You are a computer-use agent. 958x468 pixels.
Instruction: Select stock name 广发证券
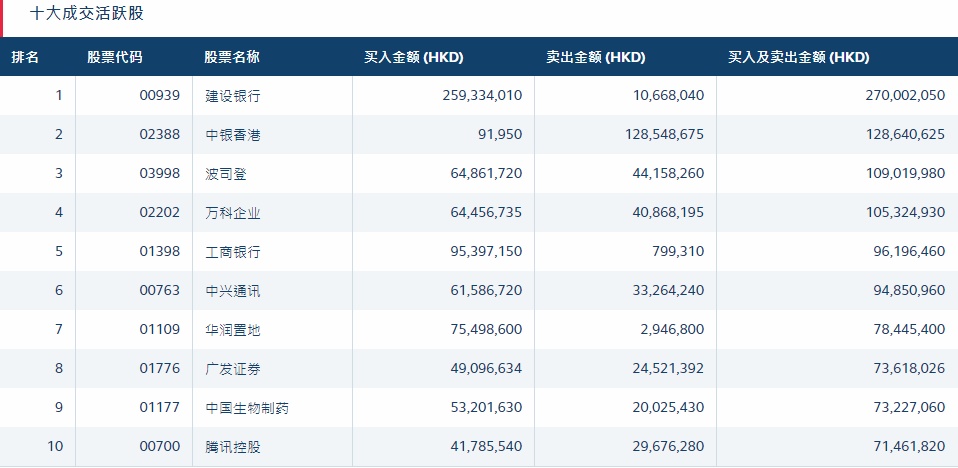point(233,369)
